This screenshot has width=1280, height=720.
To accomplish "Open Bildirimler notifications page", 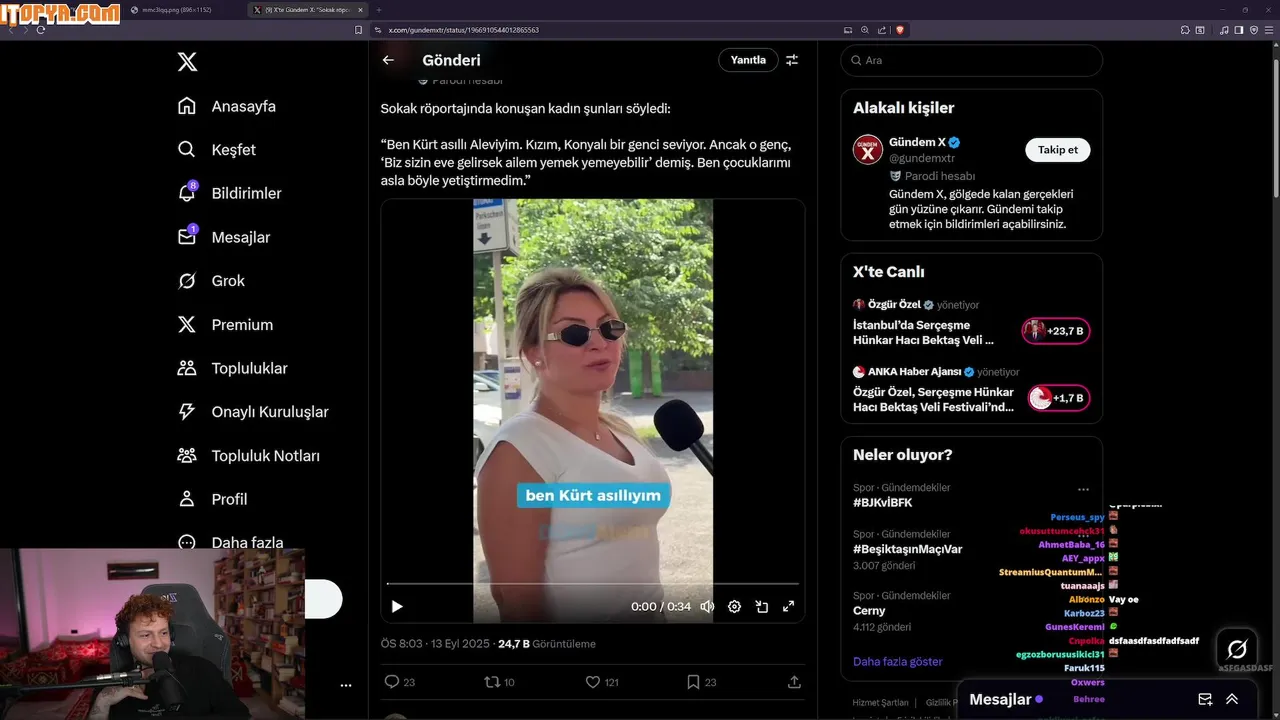I will [229, 193].
